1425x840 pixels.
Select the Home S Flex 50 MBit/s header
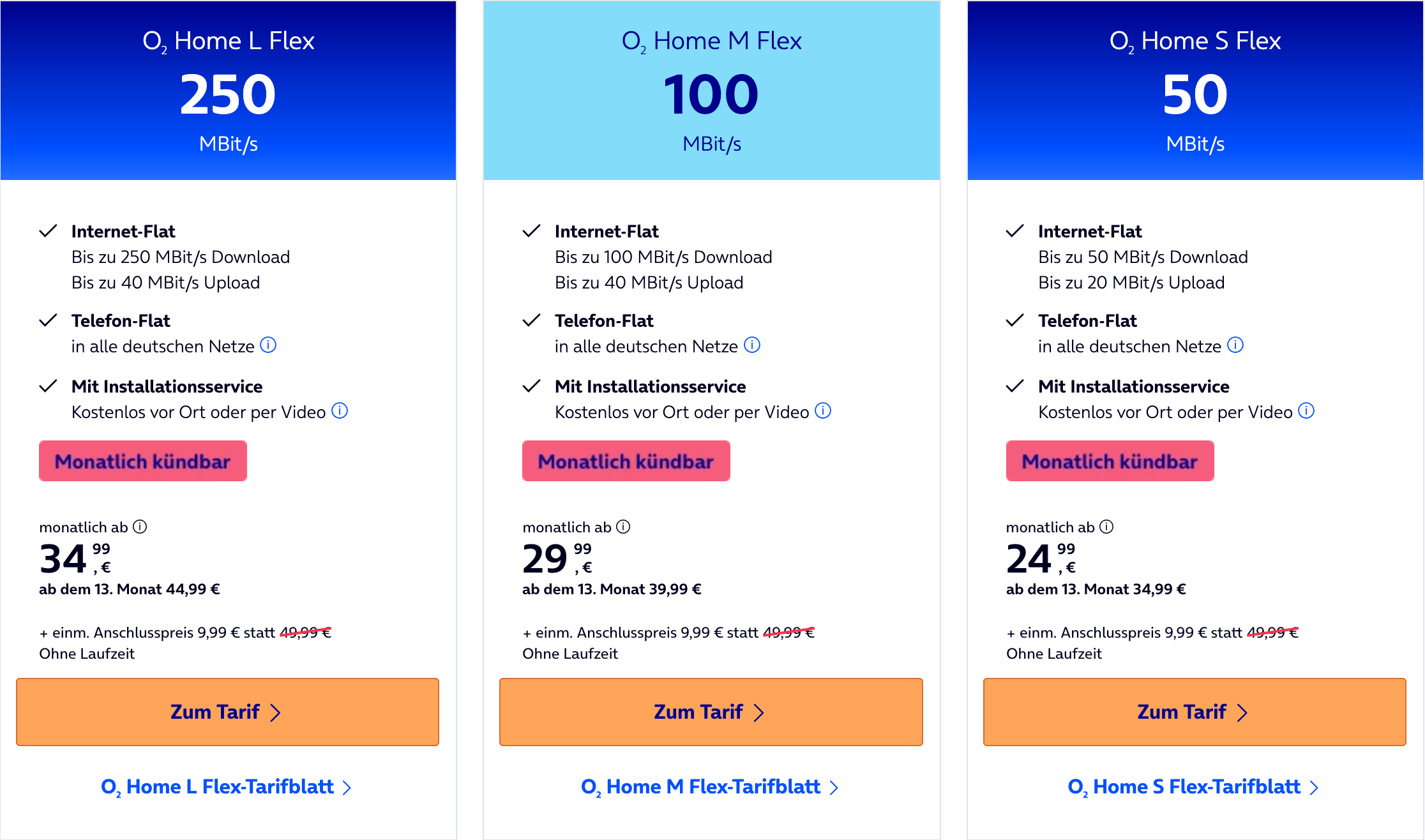click(x=1195, y=91)
